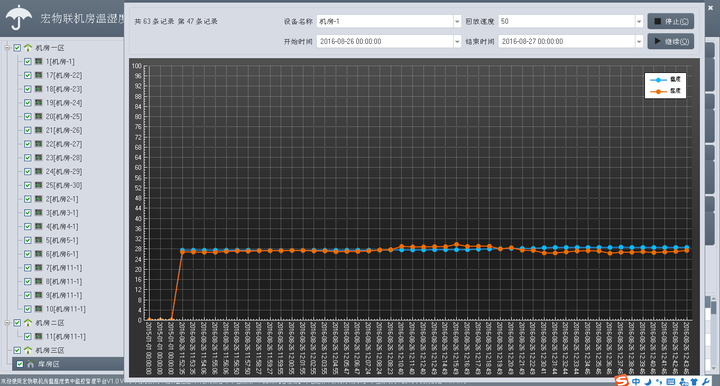
Task: Click the device icon of 22[机房-27]
Action: coord(39,144)
